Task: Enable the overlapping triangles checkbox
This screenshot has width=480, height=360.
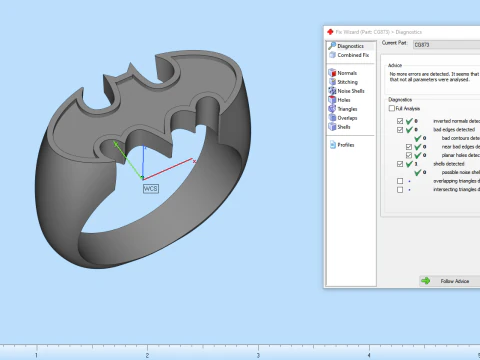Action: (400, 181)
